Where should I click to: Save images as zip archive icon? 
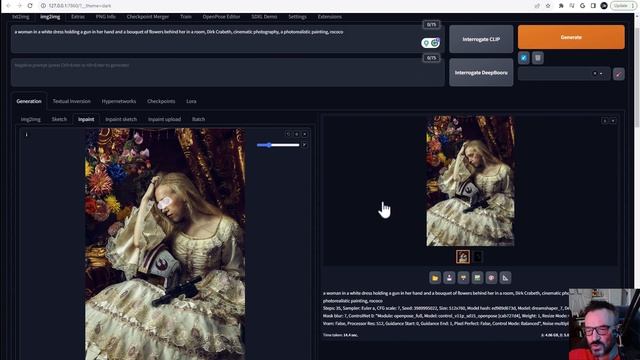click(463, 278)
